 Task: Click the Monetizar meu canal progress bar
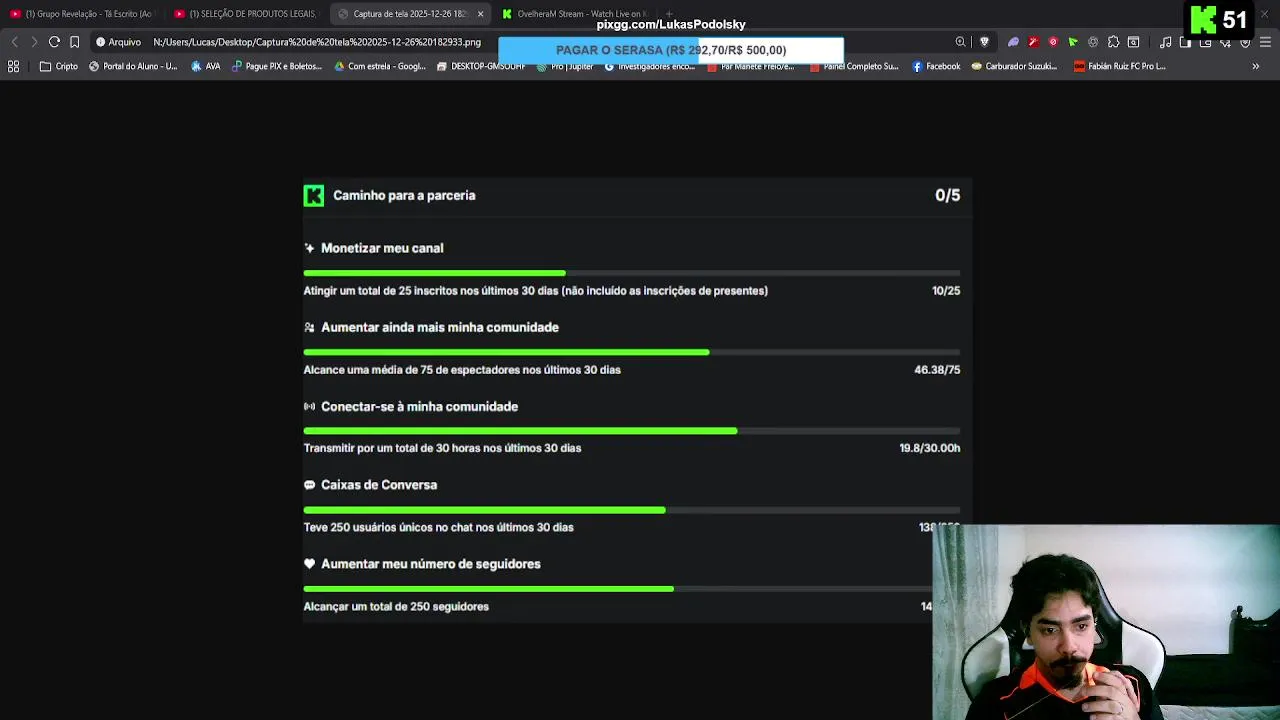[632, 273]
